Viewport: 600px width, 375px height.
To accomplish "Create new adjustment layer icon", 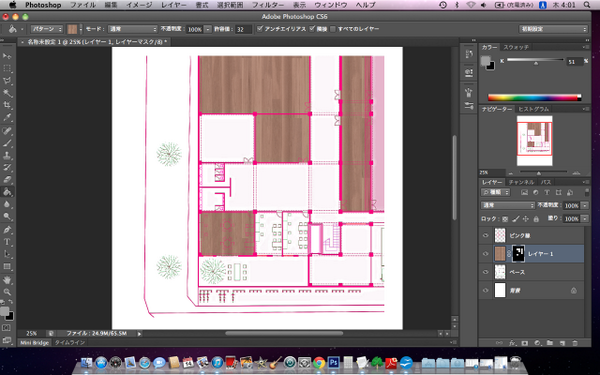I will click(x=537, y=343).
